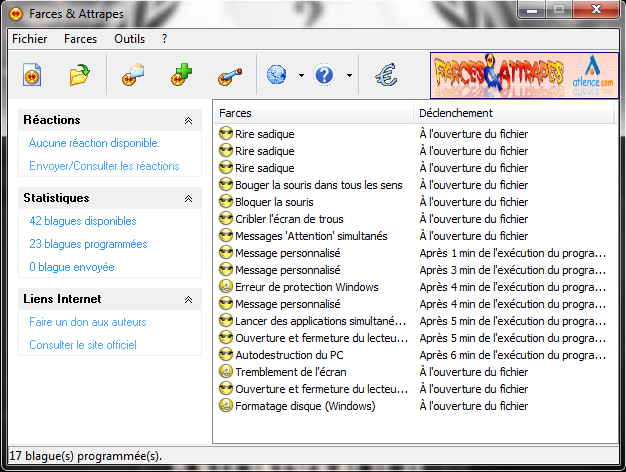This screenshot has height=472, width=626.
Task: Collapse the Liens Internet panel
Action: pos(188,299)
